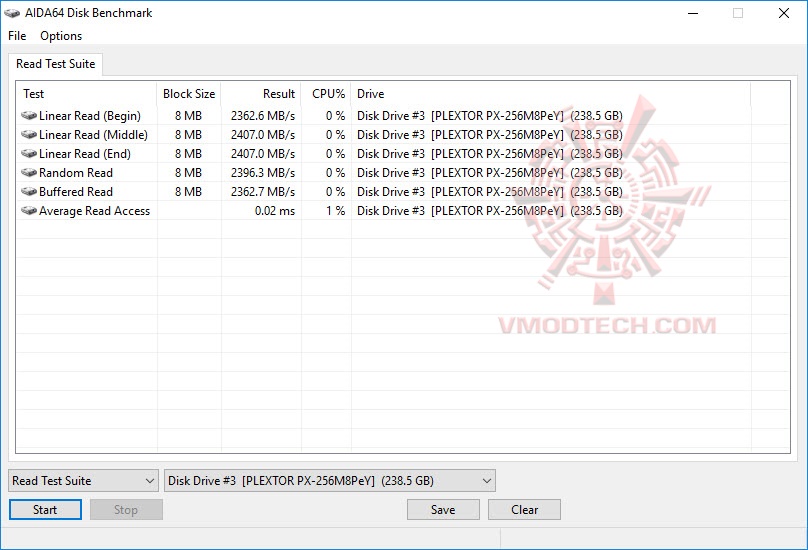Open the Options menu
The height and width of the screenshot is (550, 808).
click(61, 36)
